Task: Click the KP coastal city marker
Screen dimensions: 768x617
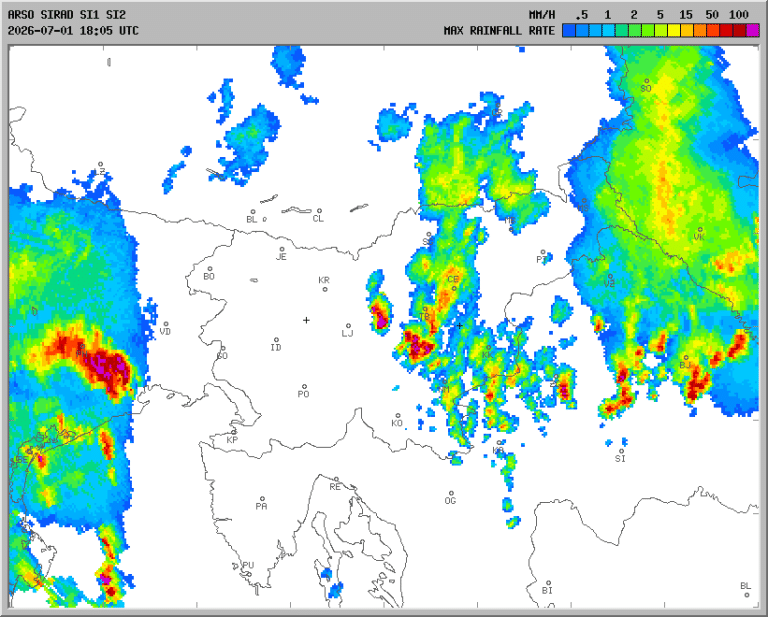Action: point(234,432)
